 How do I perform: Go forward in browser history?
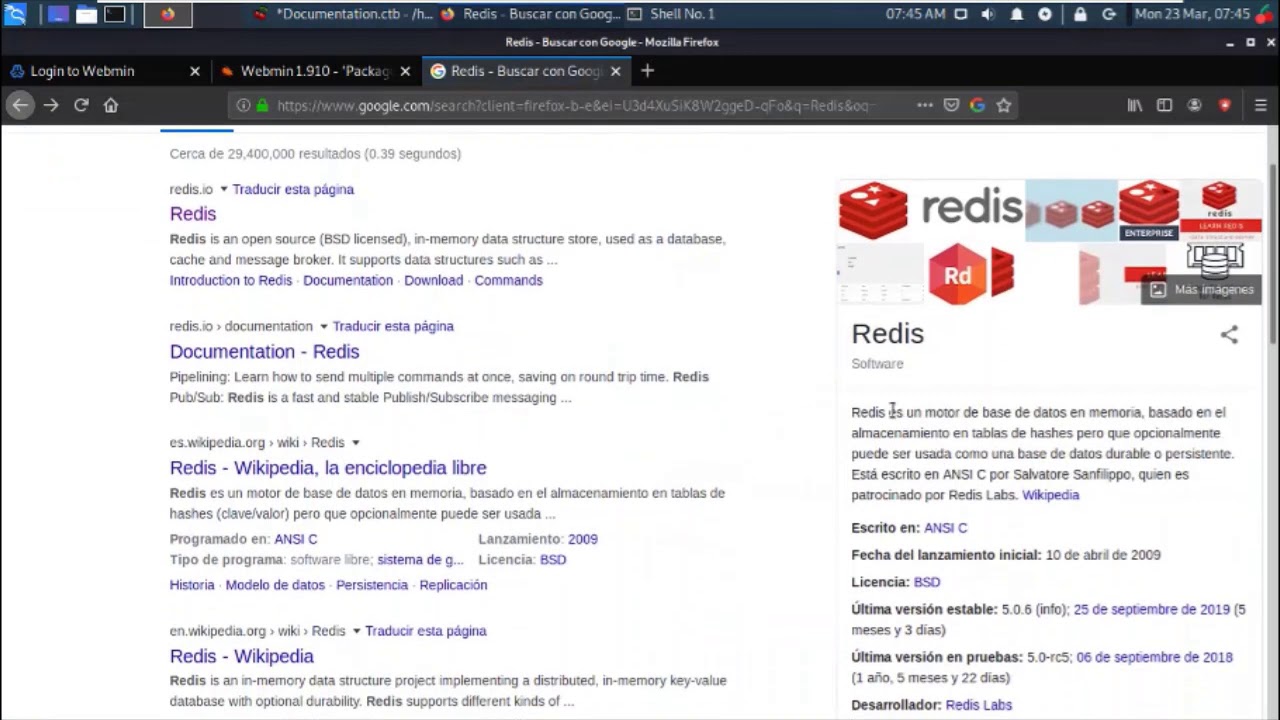click(x=51, y=105)
